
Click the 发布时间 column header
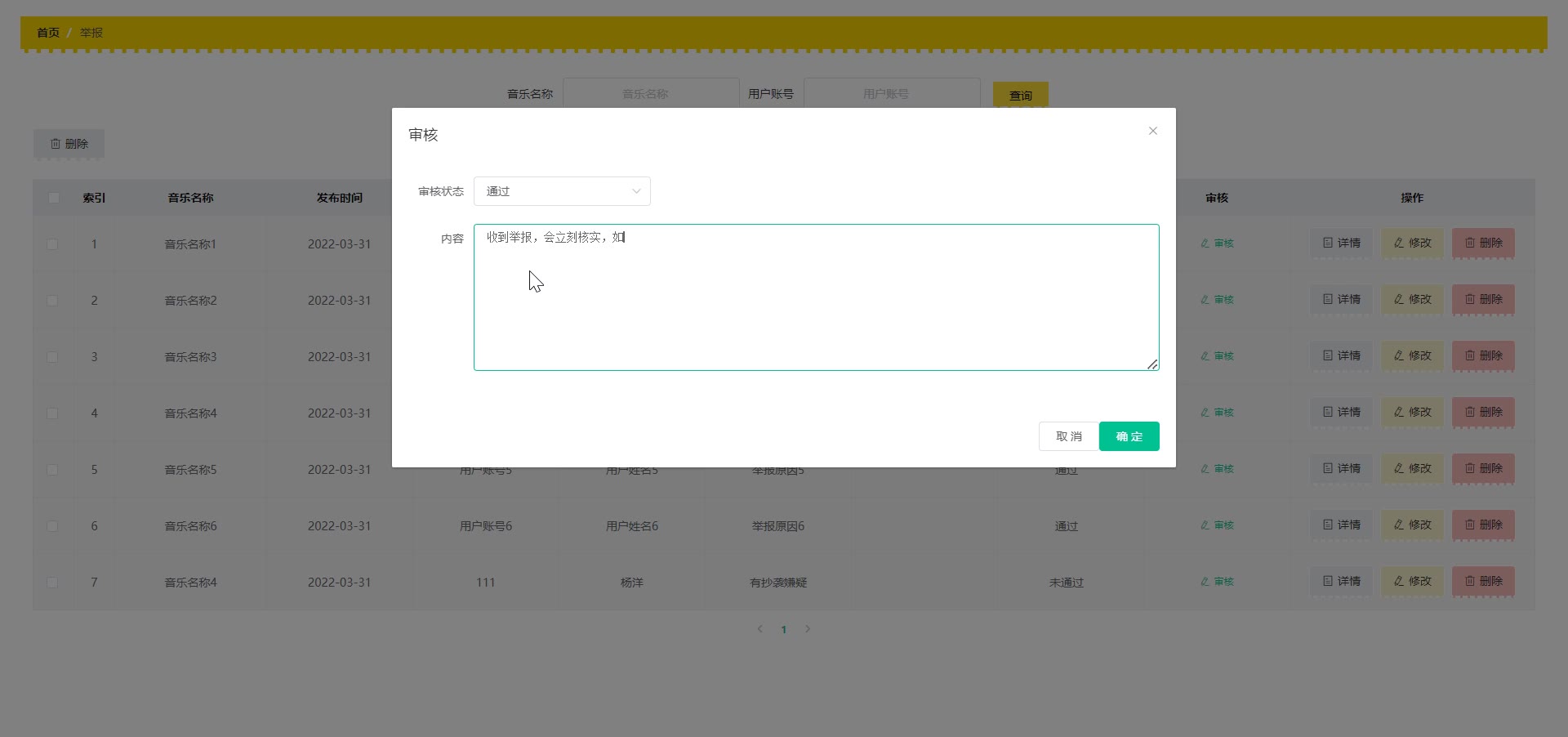(340, 198)
